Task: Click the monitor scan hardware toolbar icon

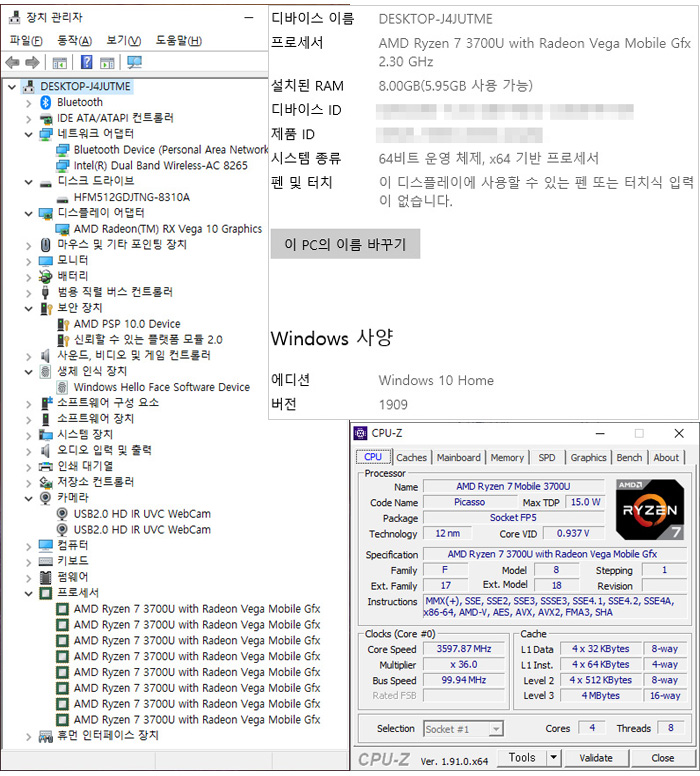Action: [134, 62]
